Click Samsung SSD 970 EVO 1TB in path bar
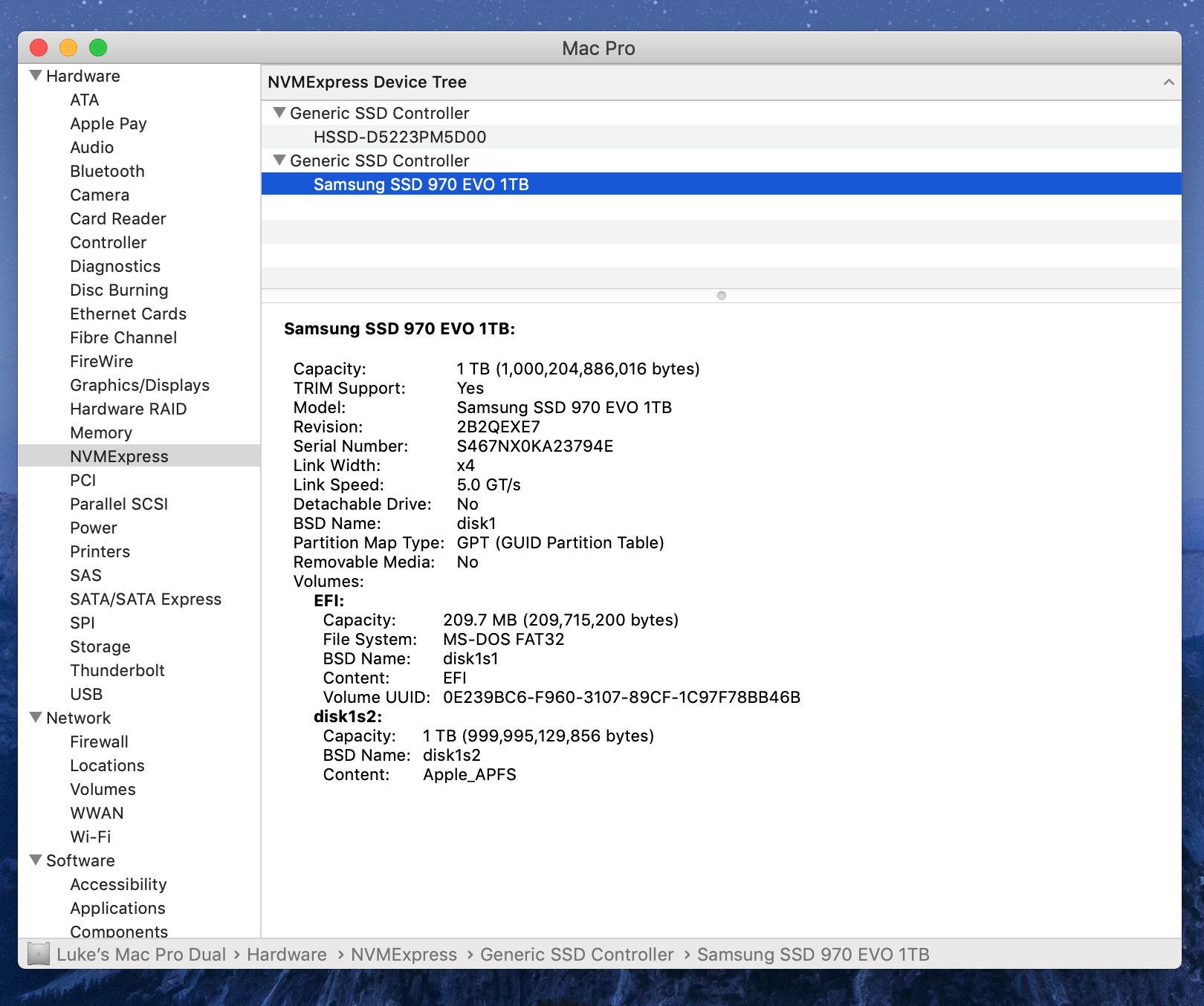Image resolution: width=1204 pixels, height=1006 pixels. pyautogui.click(x=813, y=954)
